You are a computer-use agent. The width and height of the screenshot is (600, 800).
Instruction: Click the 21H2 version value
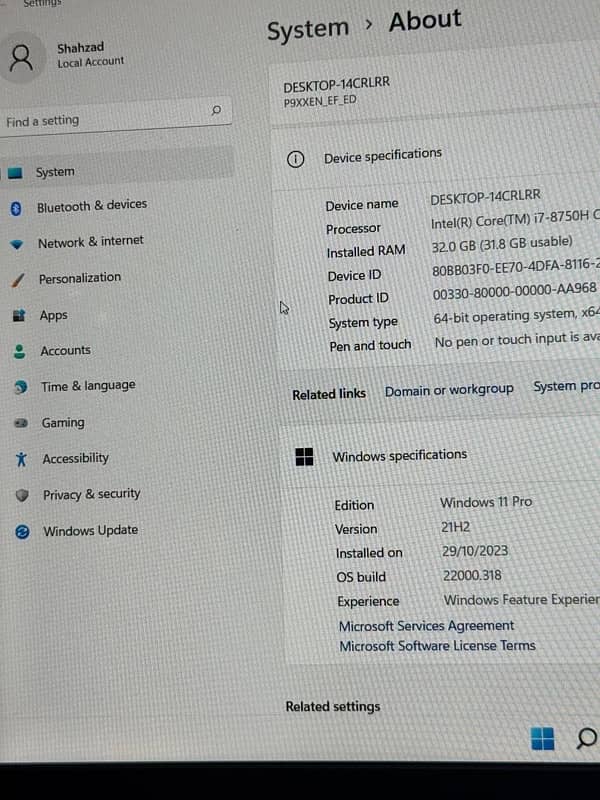pyautogui.click(x=455, y=527)
